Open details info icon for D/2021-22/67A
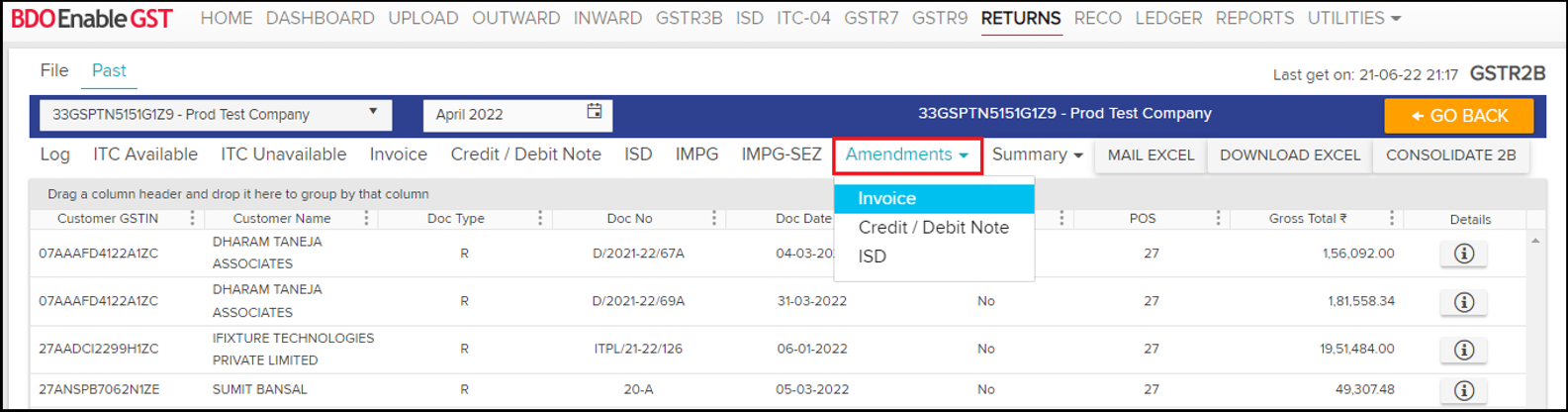 (1464, 254)
